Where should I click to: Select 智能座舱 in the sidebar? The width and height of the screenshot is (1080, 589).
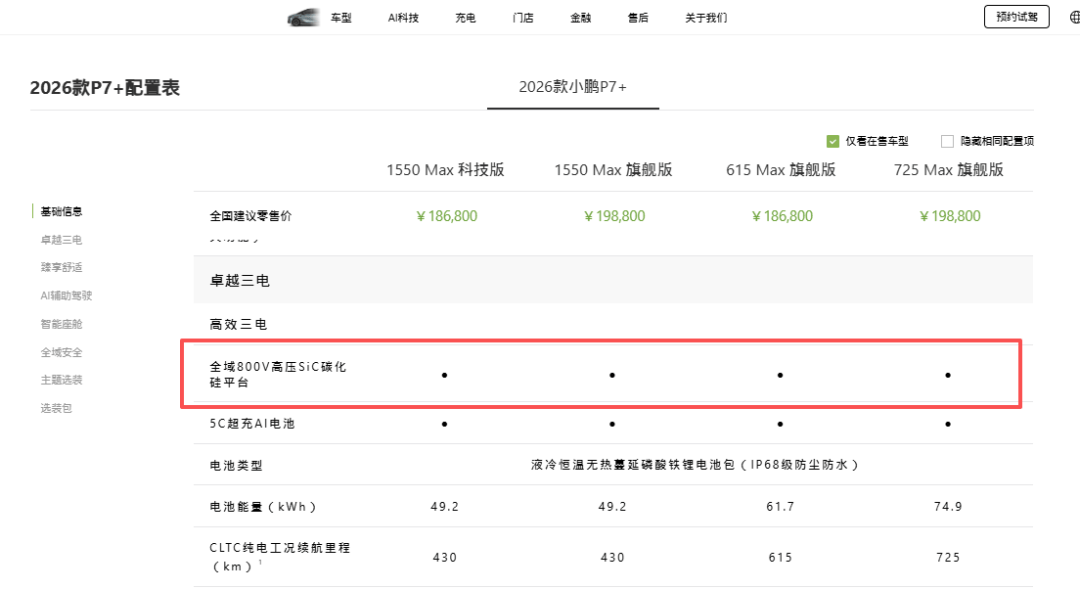[x=61, y=324]
